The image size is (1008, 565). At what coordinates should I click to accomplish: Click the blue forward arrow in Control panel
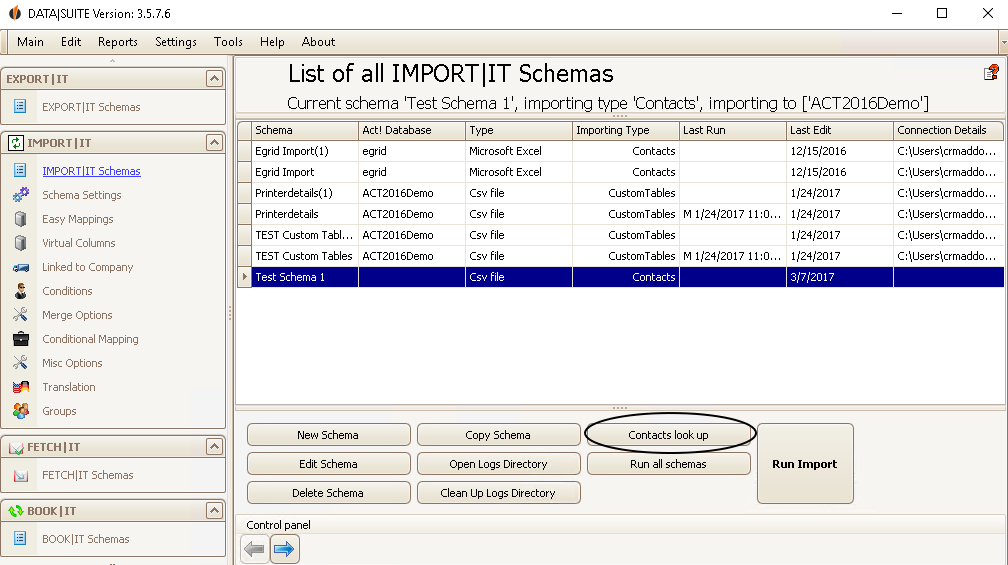(284, 549)
